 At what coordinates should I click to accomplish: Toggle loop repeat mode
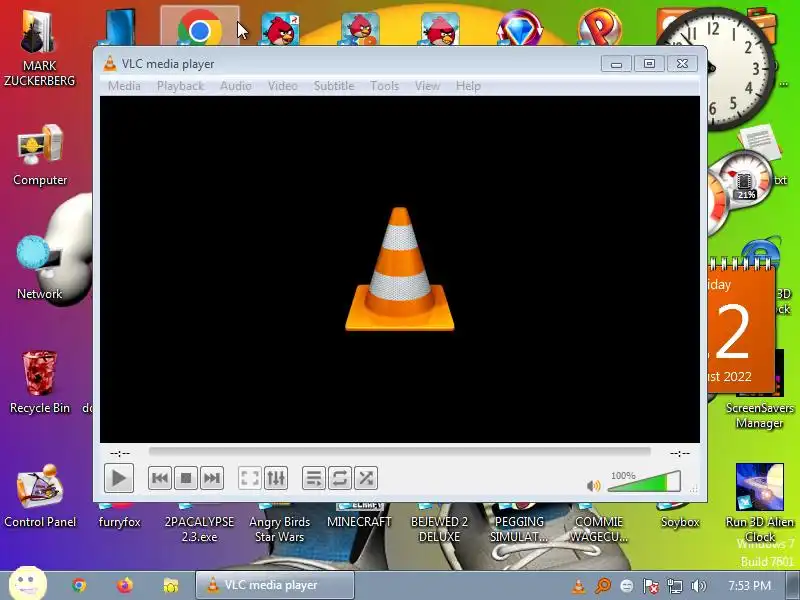click(x=340, y=478)
